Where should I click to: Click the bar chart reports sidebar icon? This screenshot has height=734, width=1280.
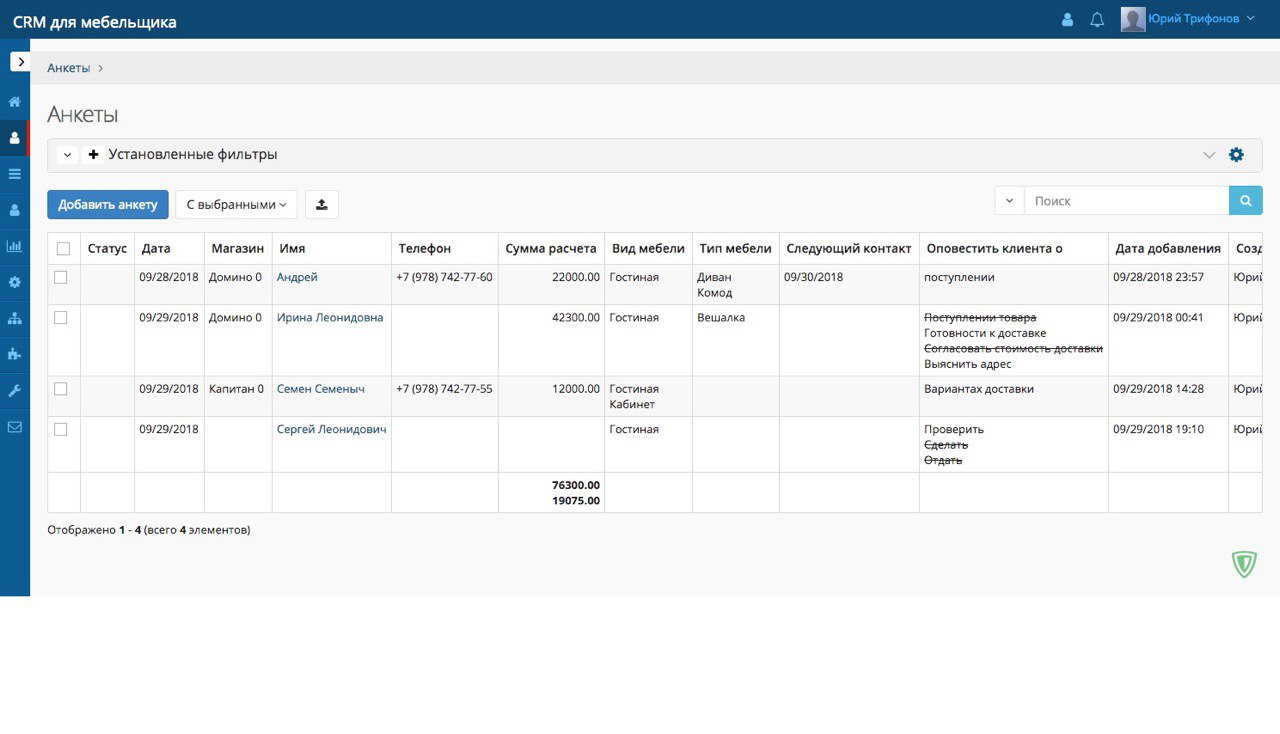click(15, 246)
